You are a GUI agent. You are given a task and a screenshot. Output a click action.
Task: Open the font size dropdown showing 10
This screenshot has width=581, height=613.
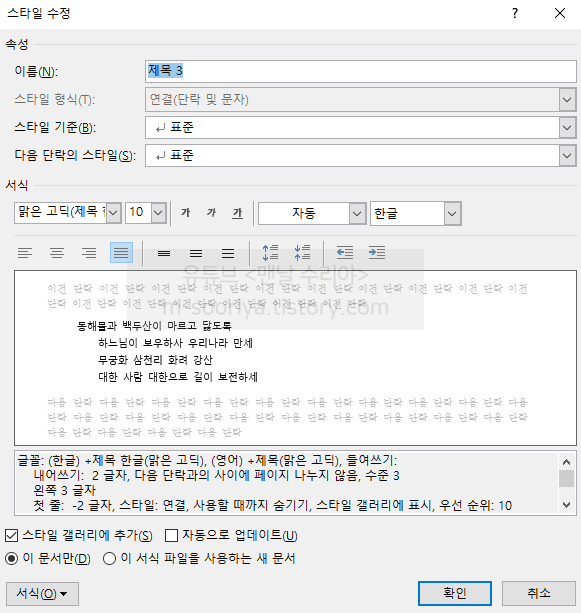158,213
